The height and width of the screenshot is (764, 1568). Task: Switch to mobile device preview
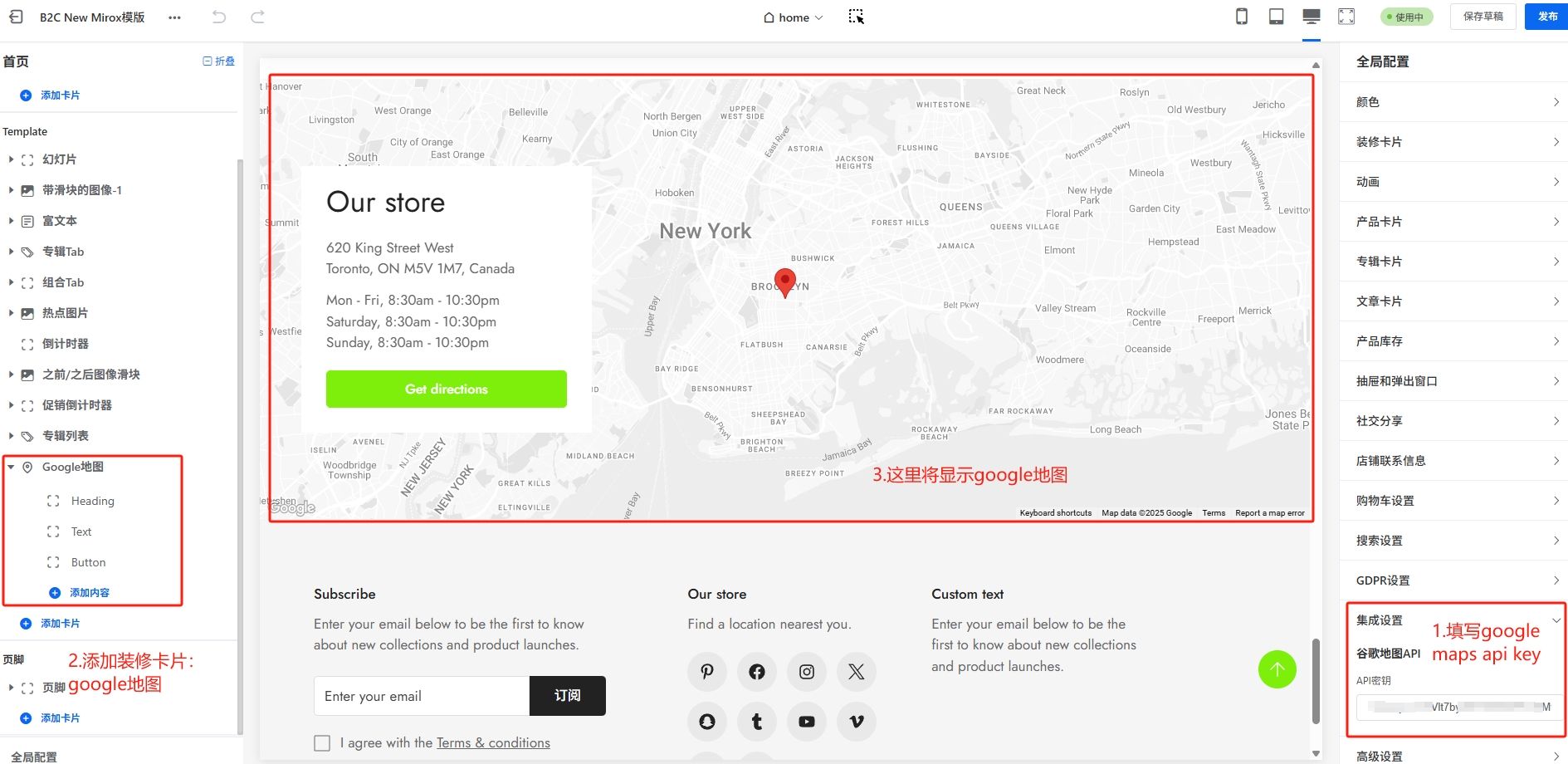click(x=1242, y=17)
